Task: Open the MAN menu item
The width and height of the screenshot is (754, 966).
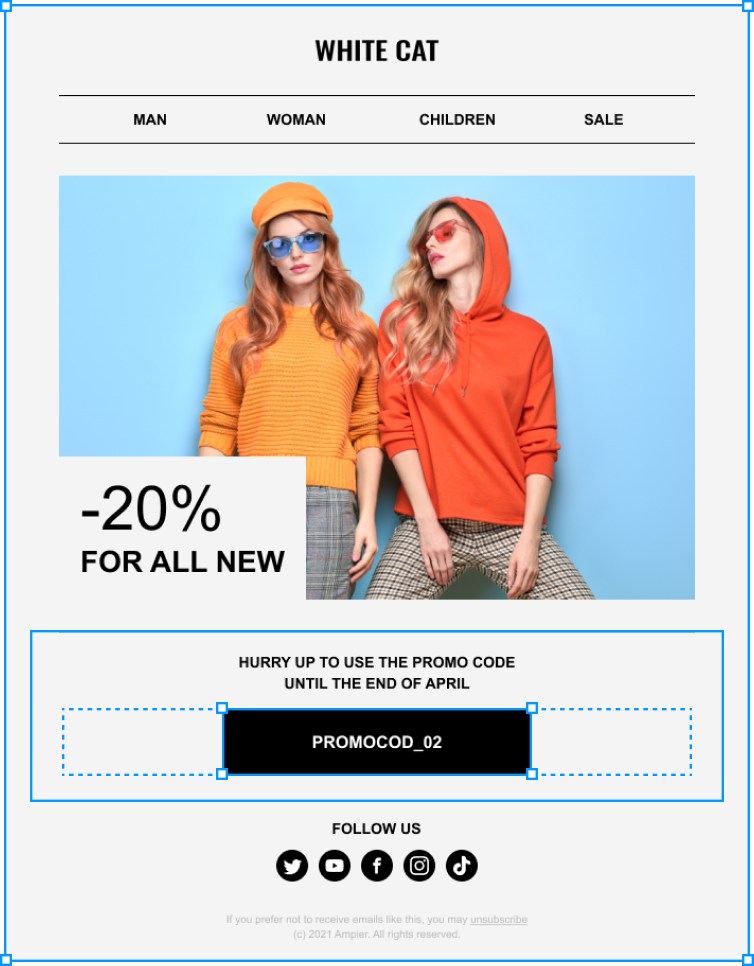Action: click(x=150, y=120)
